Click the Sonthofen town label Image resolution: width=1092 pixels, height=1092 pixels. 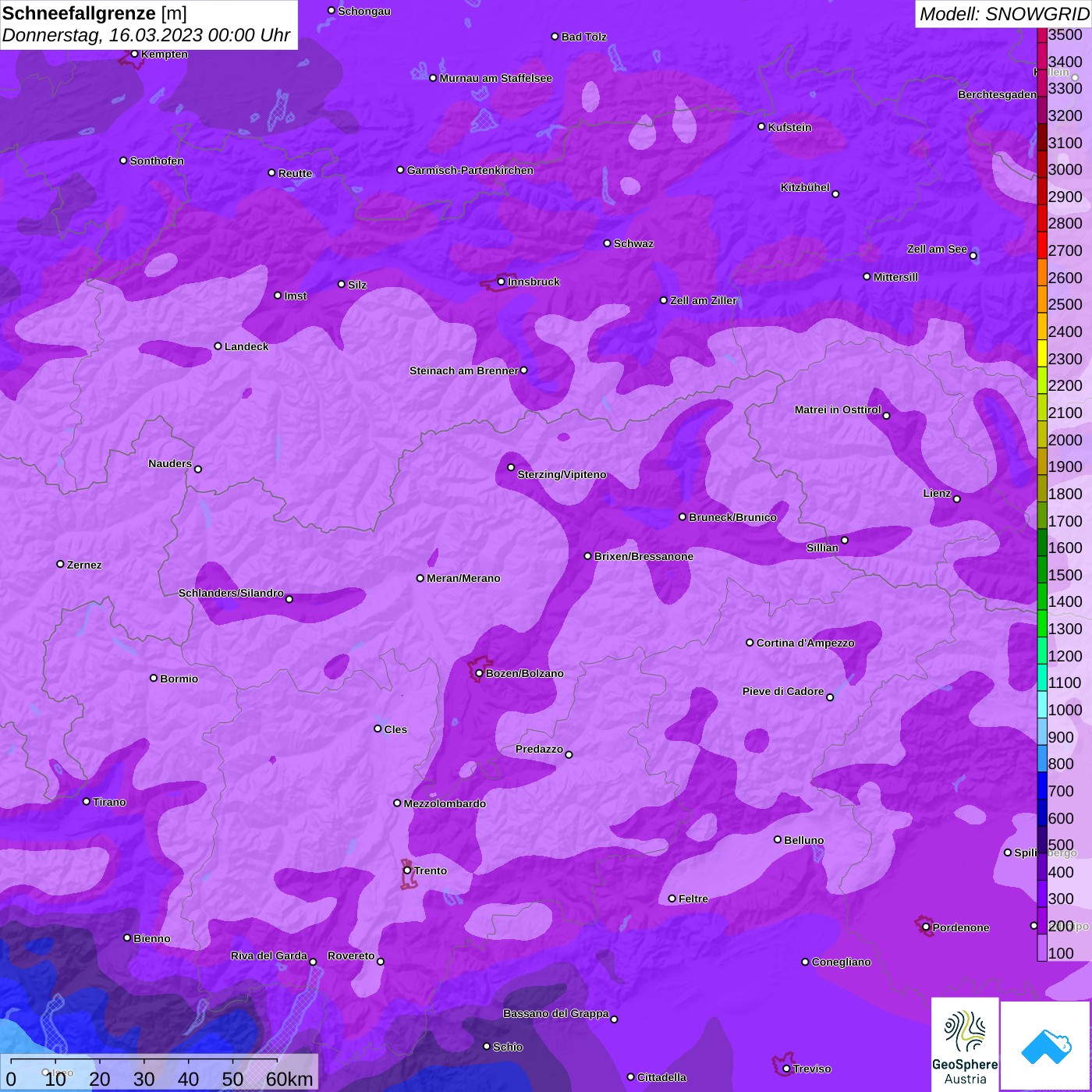click(157, 161)
